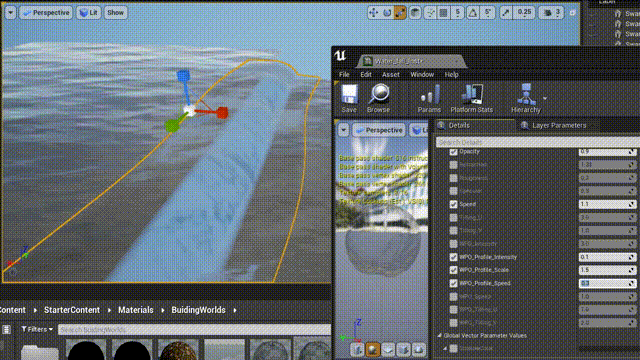The width and height of the screenshot is (640, 360).
Task: Enable the Tiling_V parameter checkbox
Action: point(453,231)
